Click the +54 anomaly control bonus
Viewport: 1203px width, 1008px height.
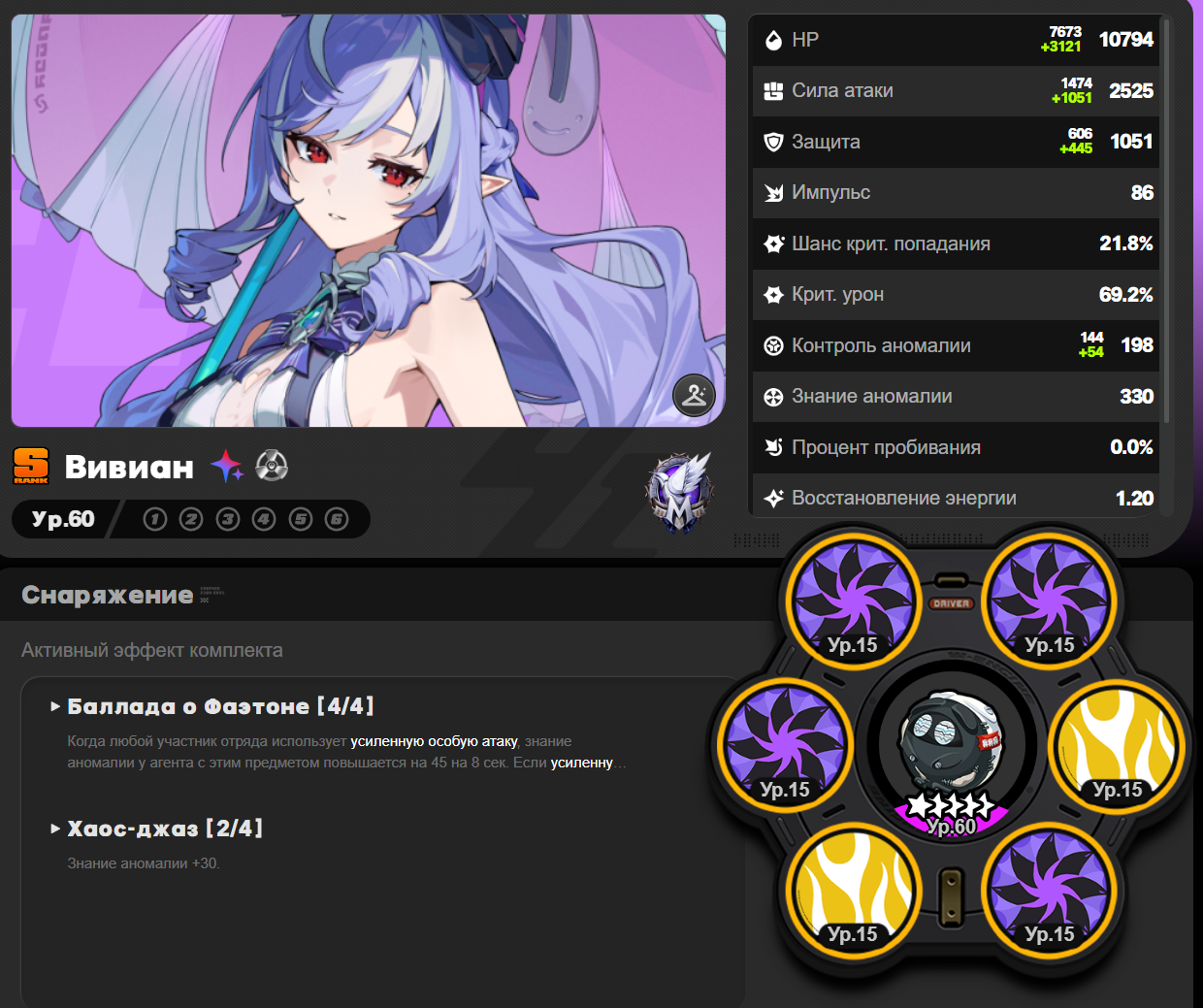point(1090,352)
